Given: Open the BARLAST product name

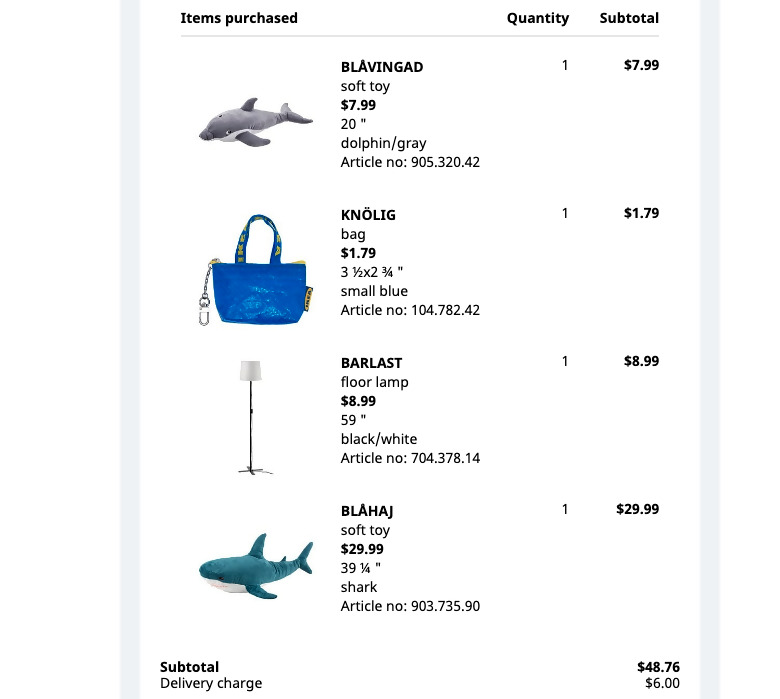Looking at the screenshot, I should click(371, 363).
